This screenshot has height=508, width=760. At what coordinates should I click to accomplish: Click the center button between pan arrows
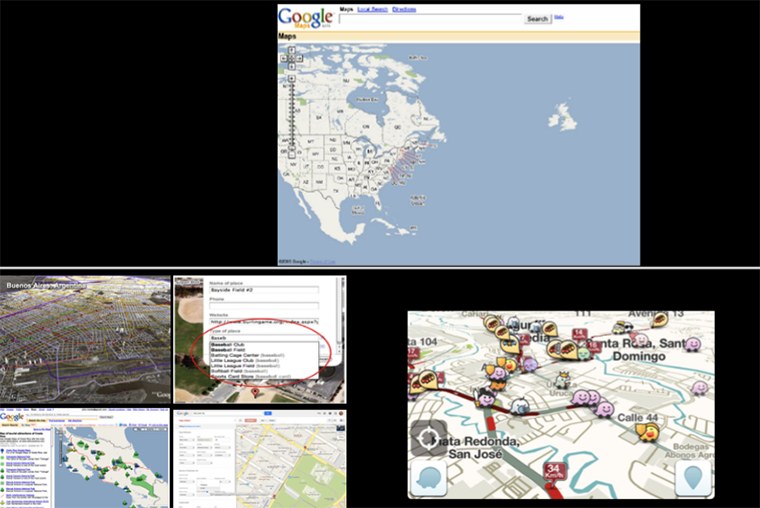point(291,58)
